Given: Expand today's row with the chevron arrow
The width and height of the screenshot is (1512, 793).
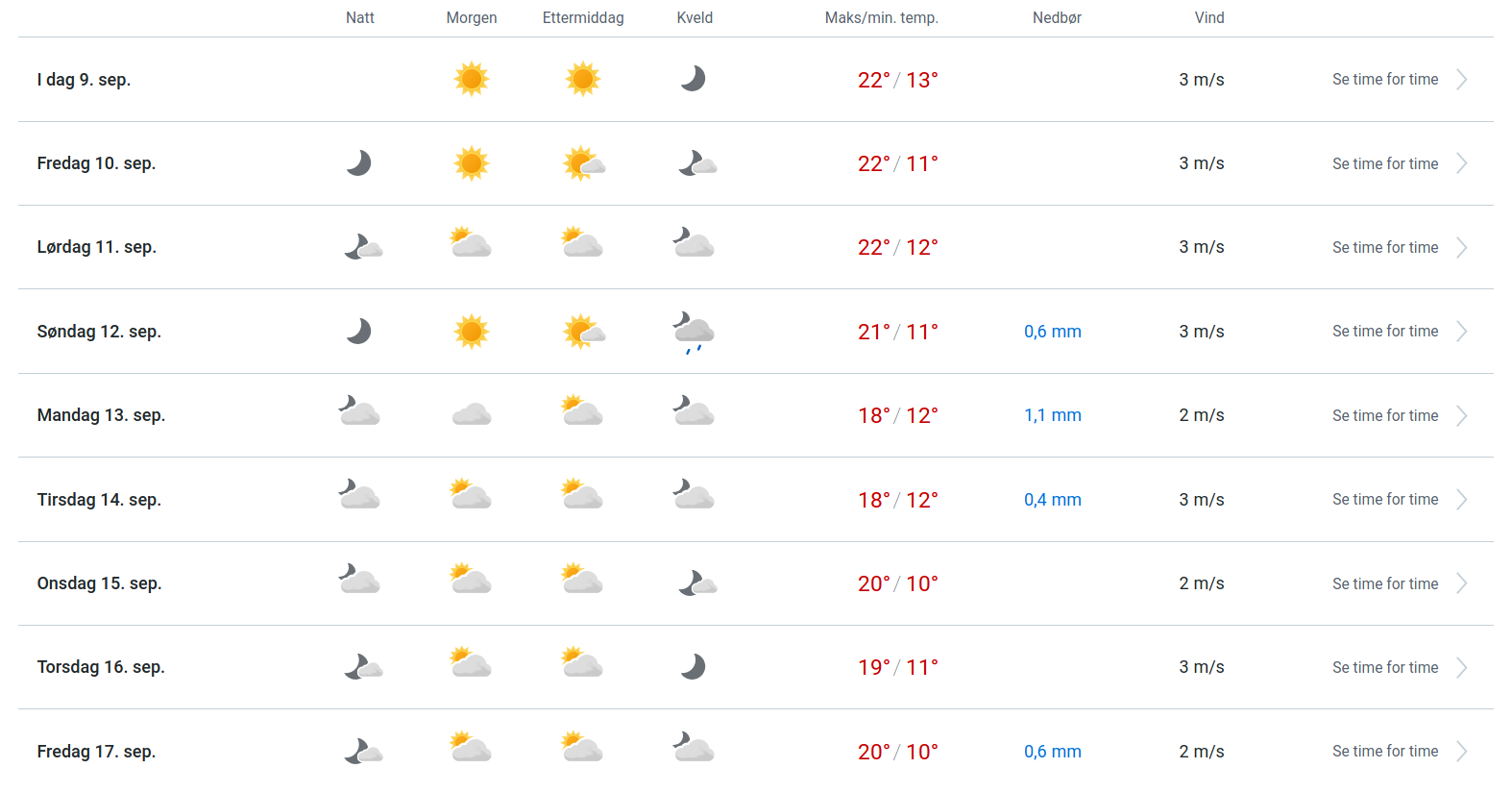Looking at the screenshot, I should click(x=1461, y=80).
